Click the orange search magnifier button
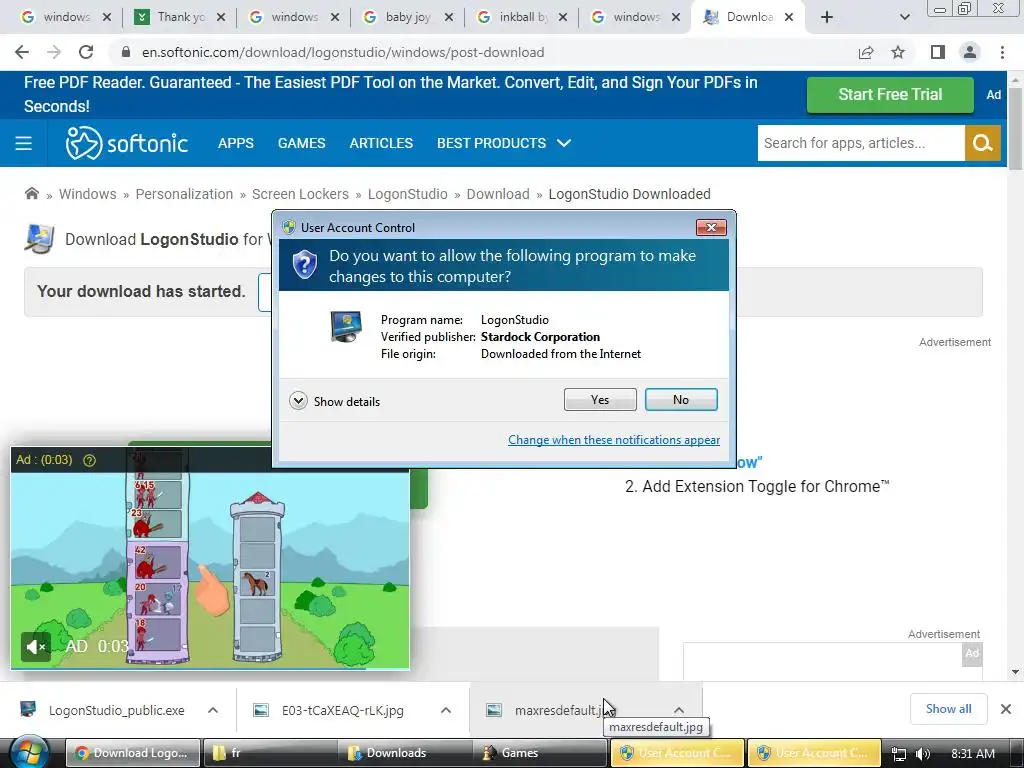The width and height of the screenshot is (1024, 768). 983,143
